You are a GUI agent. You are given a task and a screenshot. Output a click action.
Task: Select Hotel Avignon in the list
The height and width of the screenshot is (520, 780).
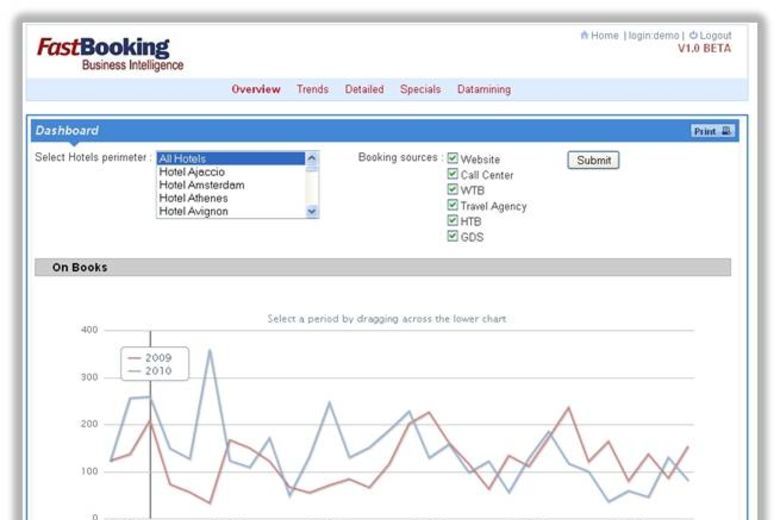pos(231,211)
